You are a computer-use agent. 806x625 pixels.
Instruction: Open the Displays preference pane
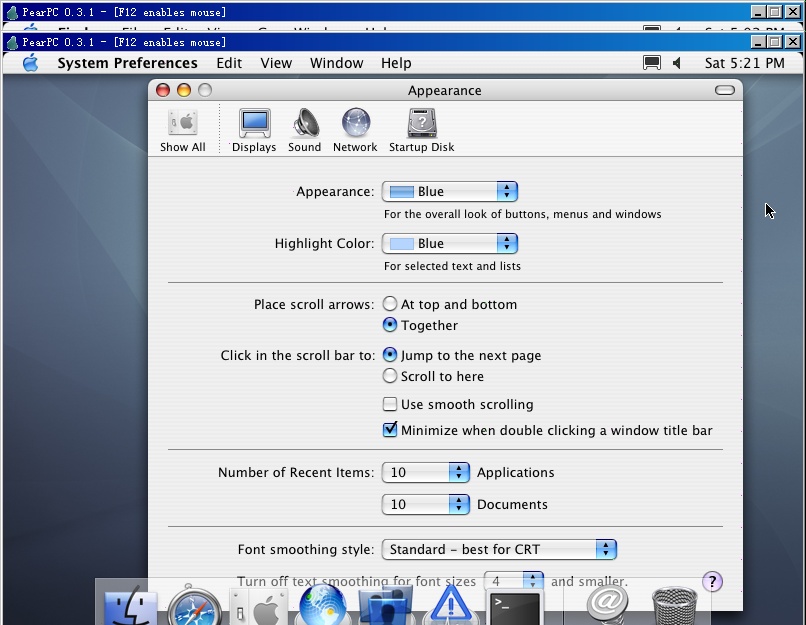point(254,130)
